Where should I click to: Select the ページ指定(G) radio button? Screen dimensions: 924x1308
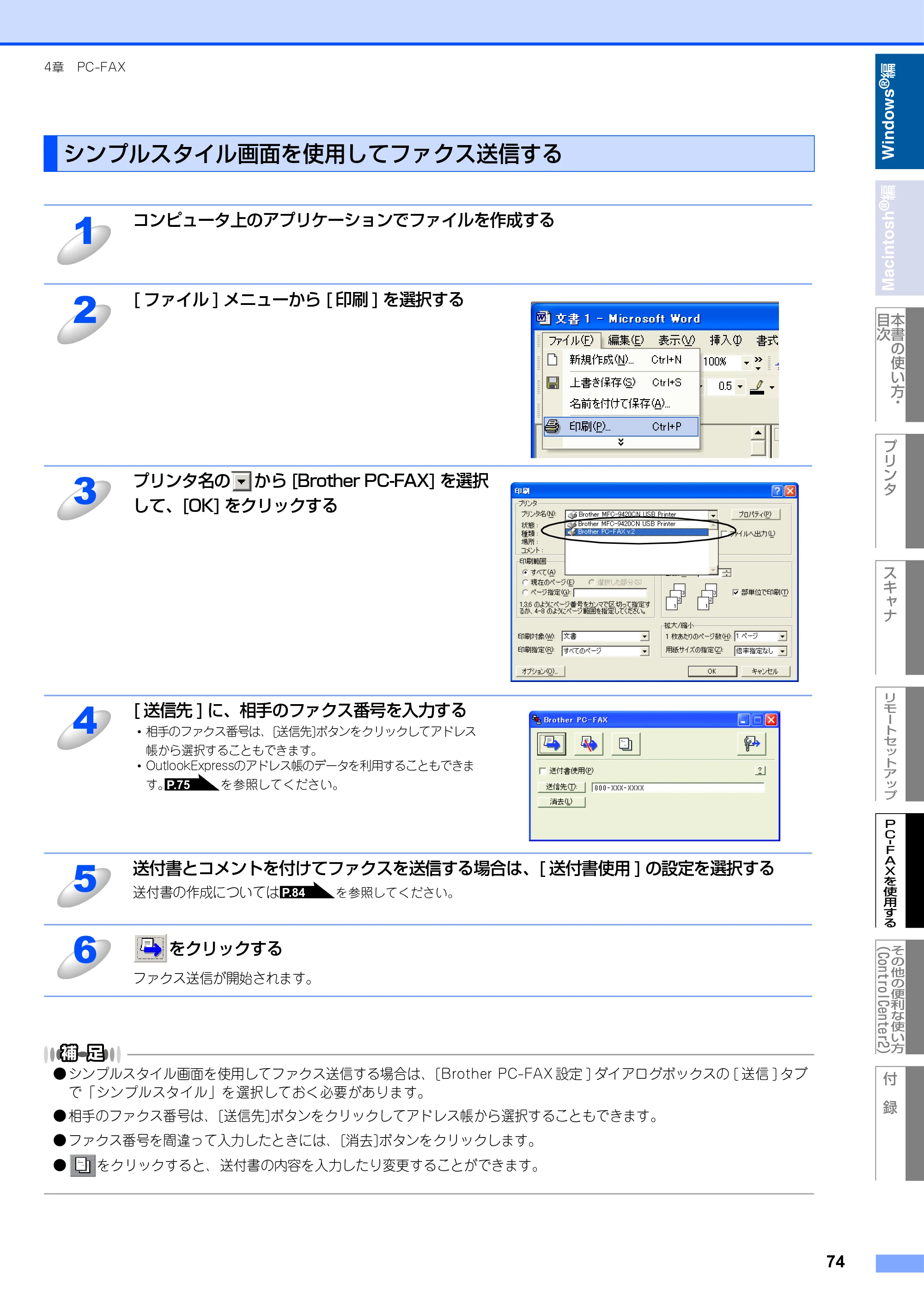(525, 592)
